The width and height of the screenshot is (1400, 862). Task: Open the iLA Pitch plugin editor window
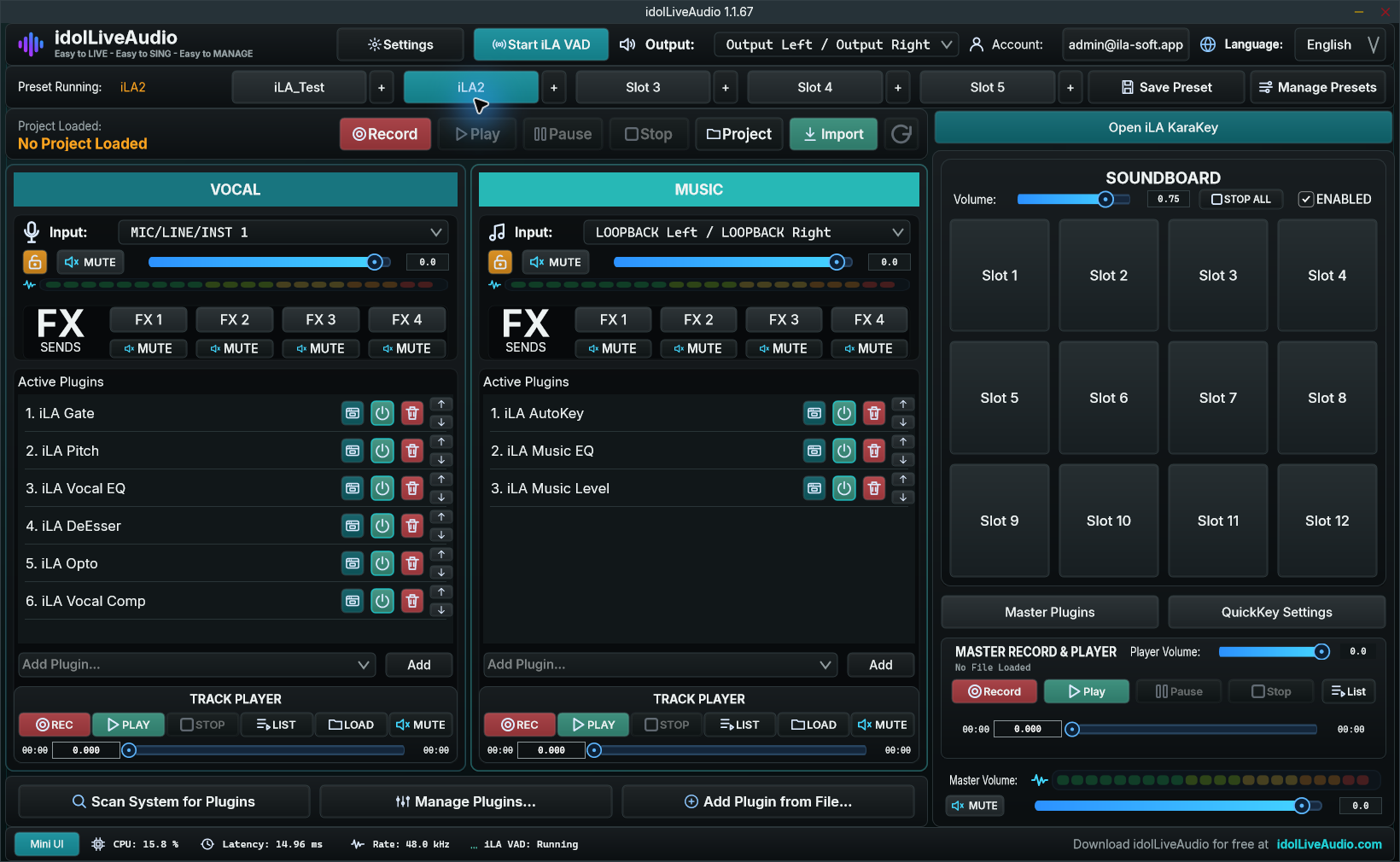click(x=353, y=451)
